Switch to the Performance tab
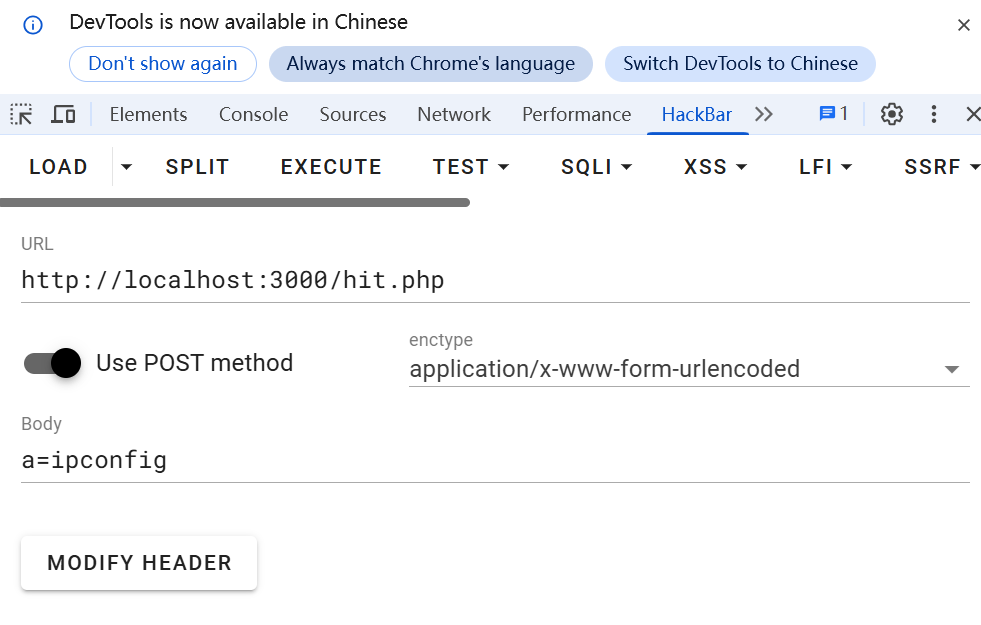This screenshot has width=981, height=625. 576,114
